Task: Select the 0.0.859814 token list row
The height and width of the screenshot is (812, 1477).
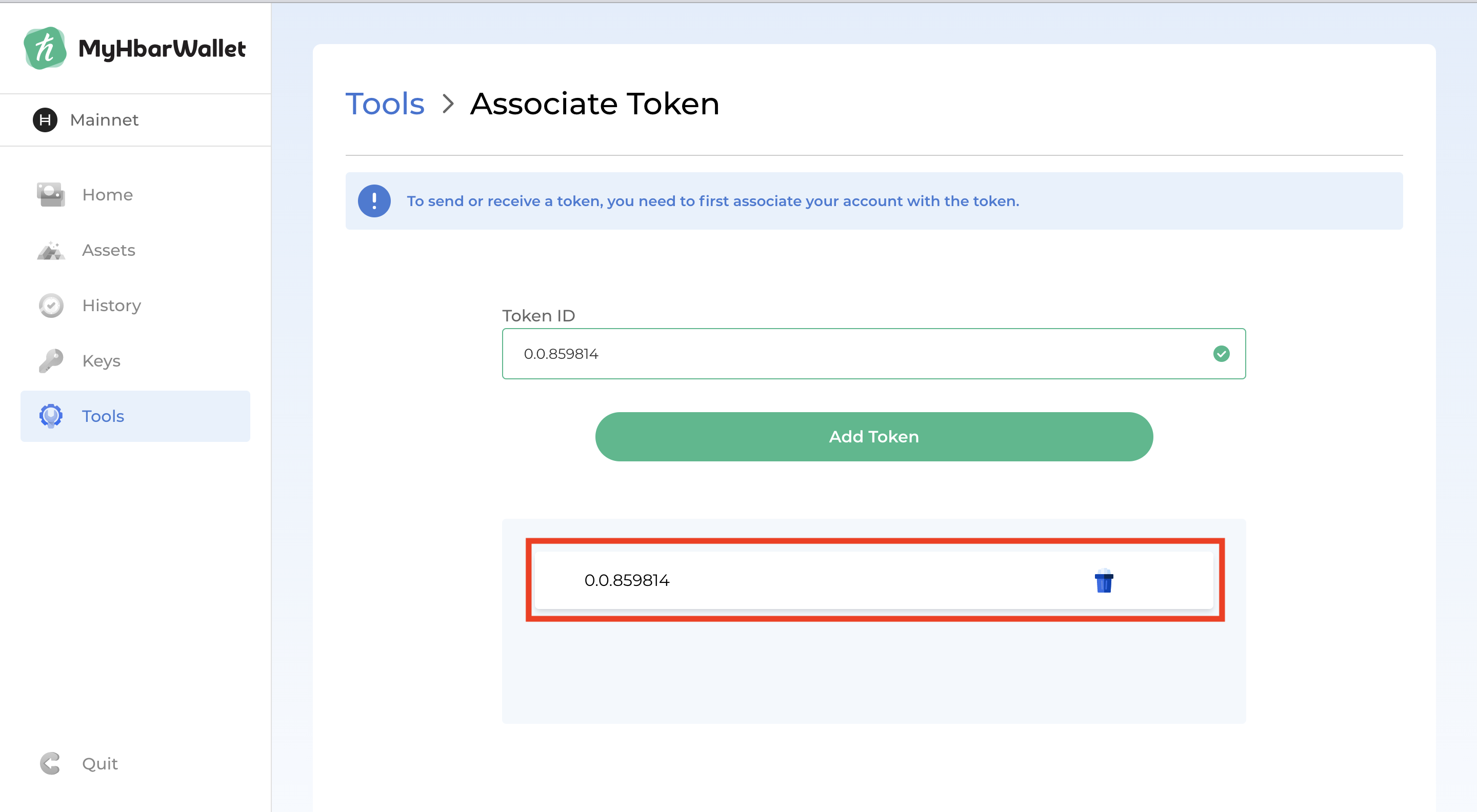Action: click(803, 580)
